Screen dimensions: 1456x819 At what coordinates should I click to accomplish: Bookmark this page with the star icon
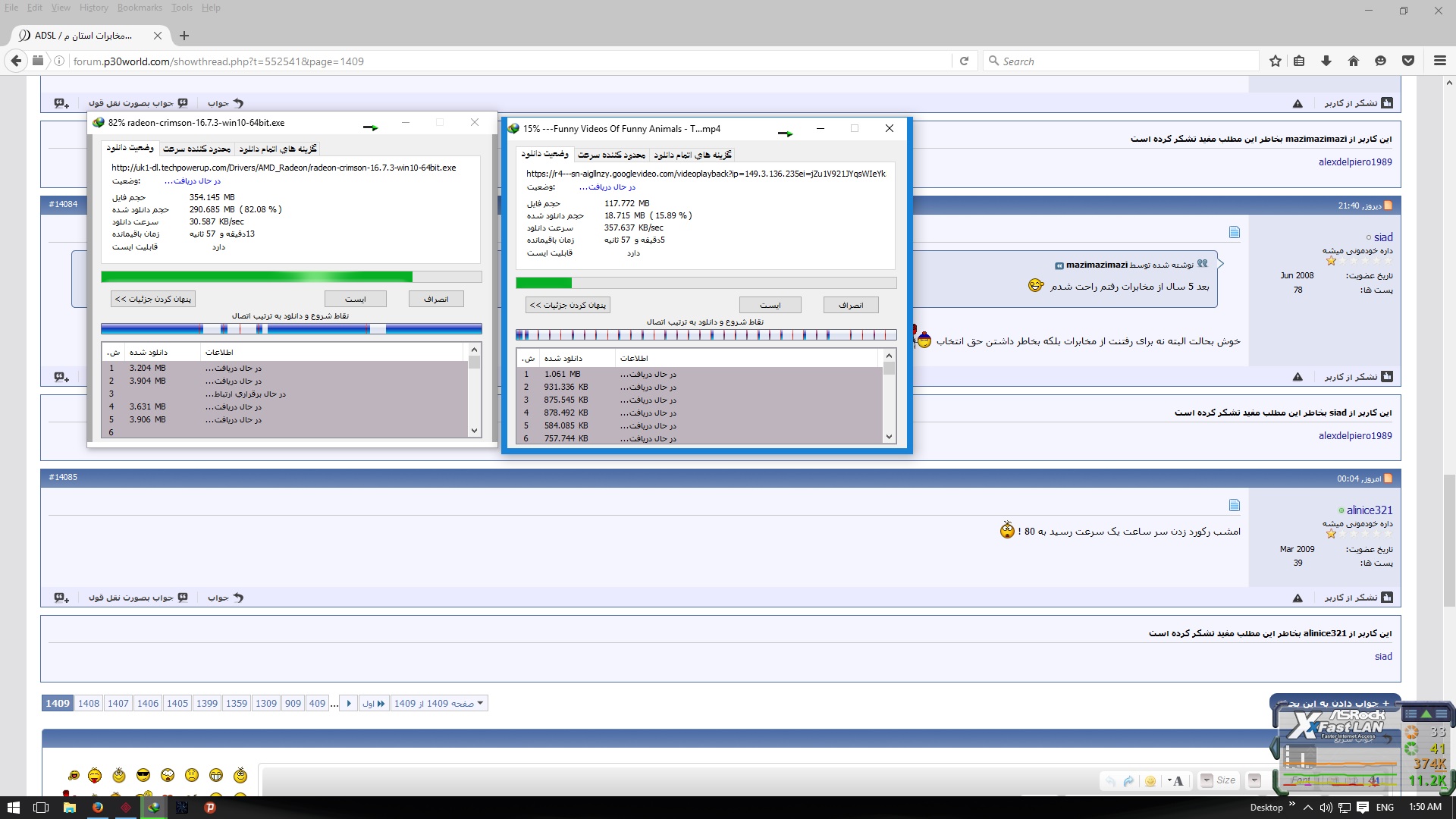click(1276, 61)
